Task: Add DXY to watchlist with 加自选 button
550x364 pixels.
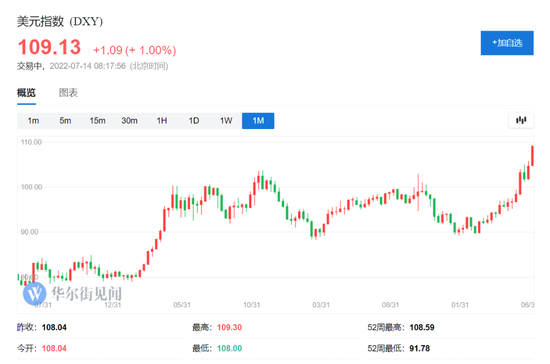Action: 507,43
